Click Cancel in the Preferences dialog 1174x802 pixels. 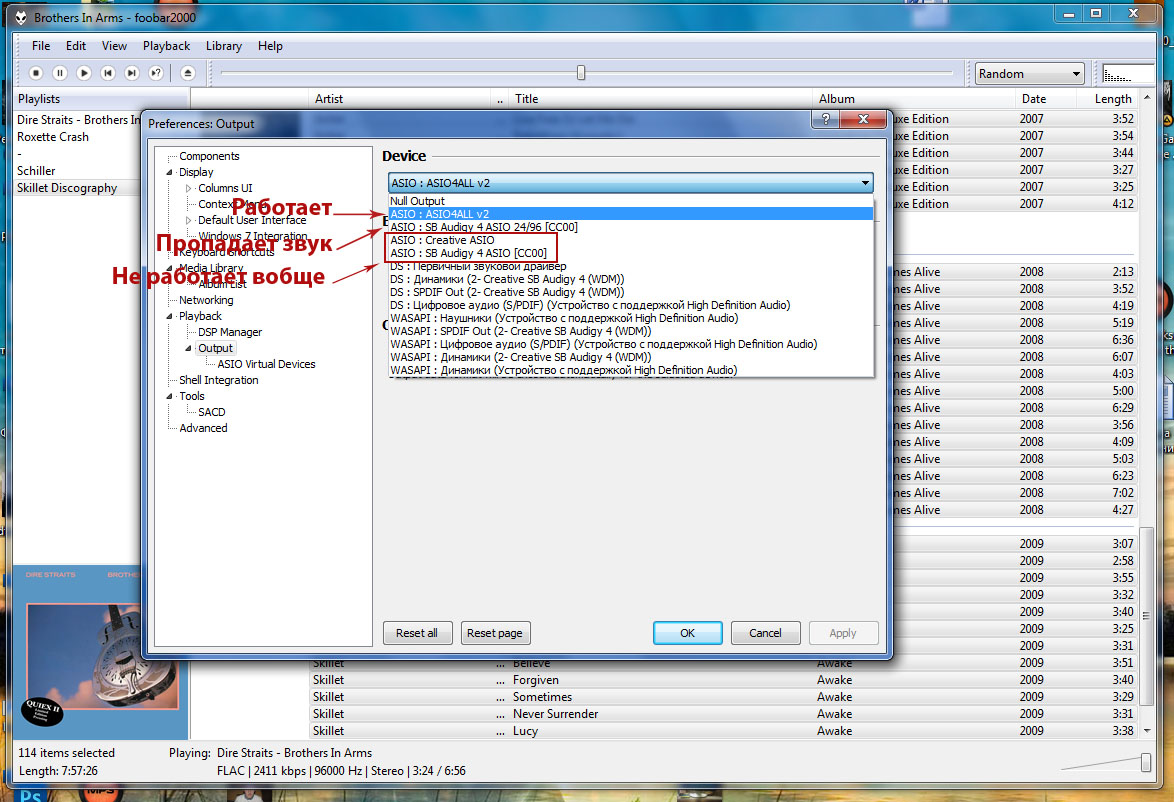(765, 633)
